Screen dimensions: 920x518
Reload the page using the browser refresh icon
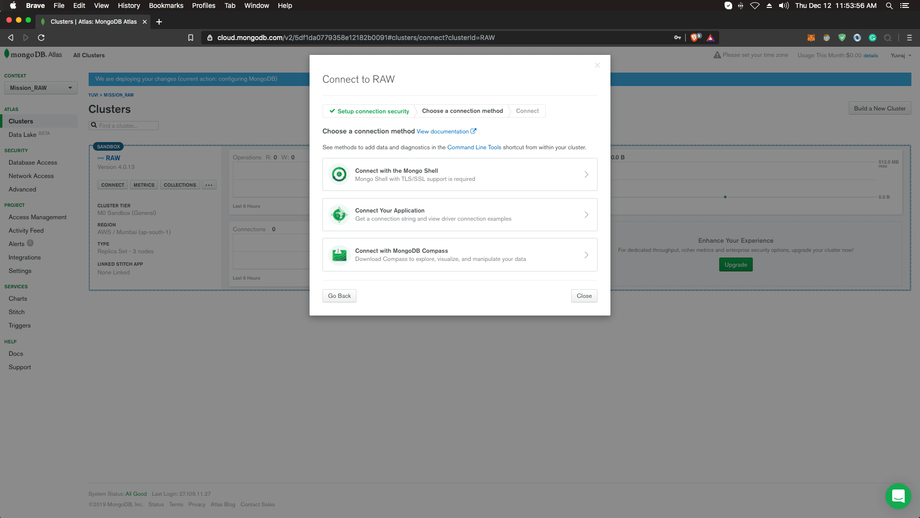[41, 38]
